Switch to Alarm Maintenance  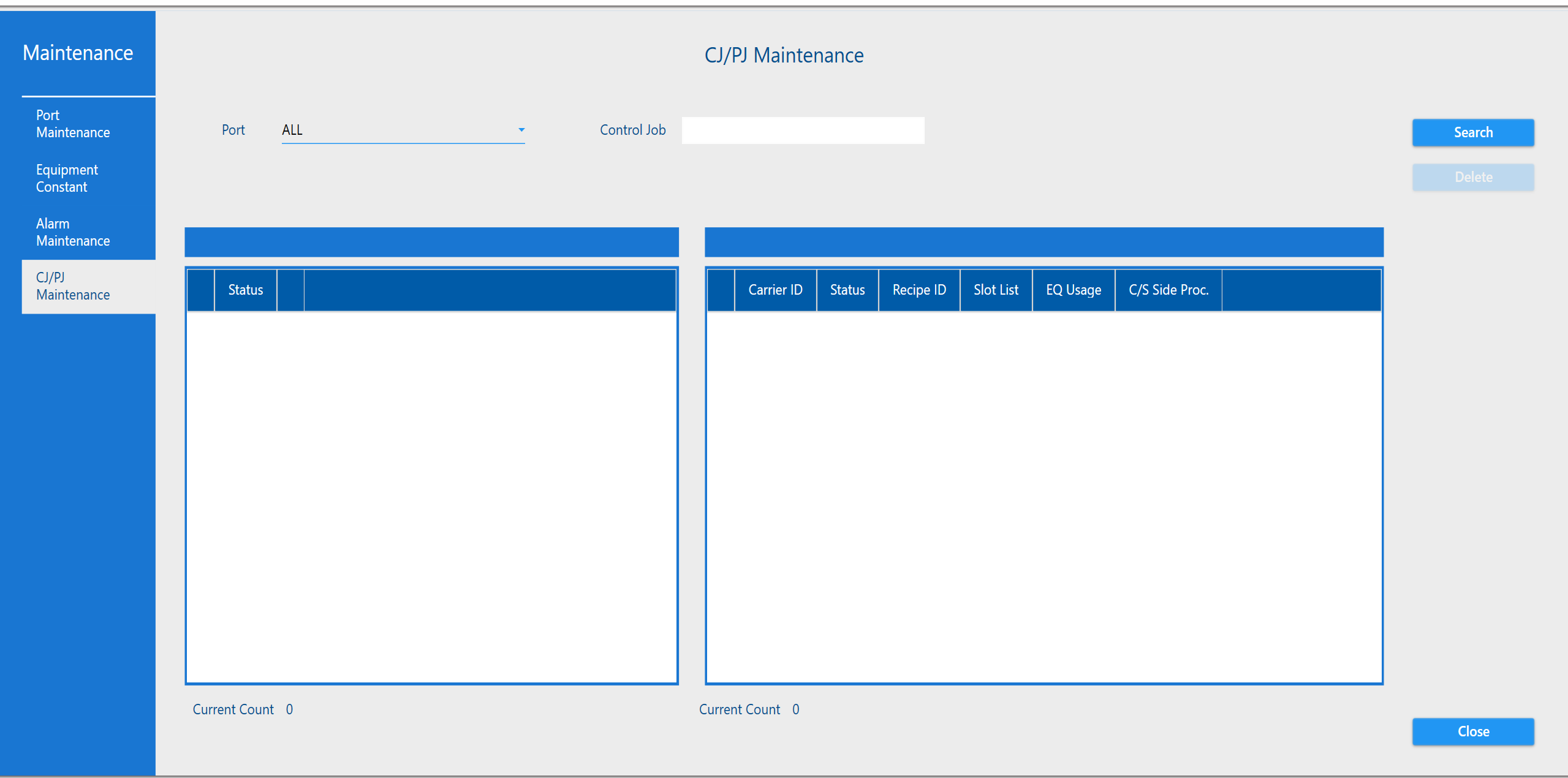tap(89, 232)
